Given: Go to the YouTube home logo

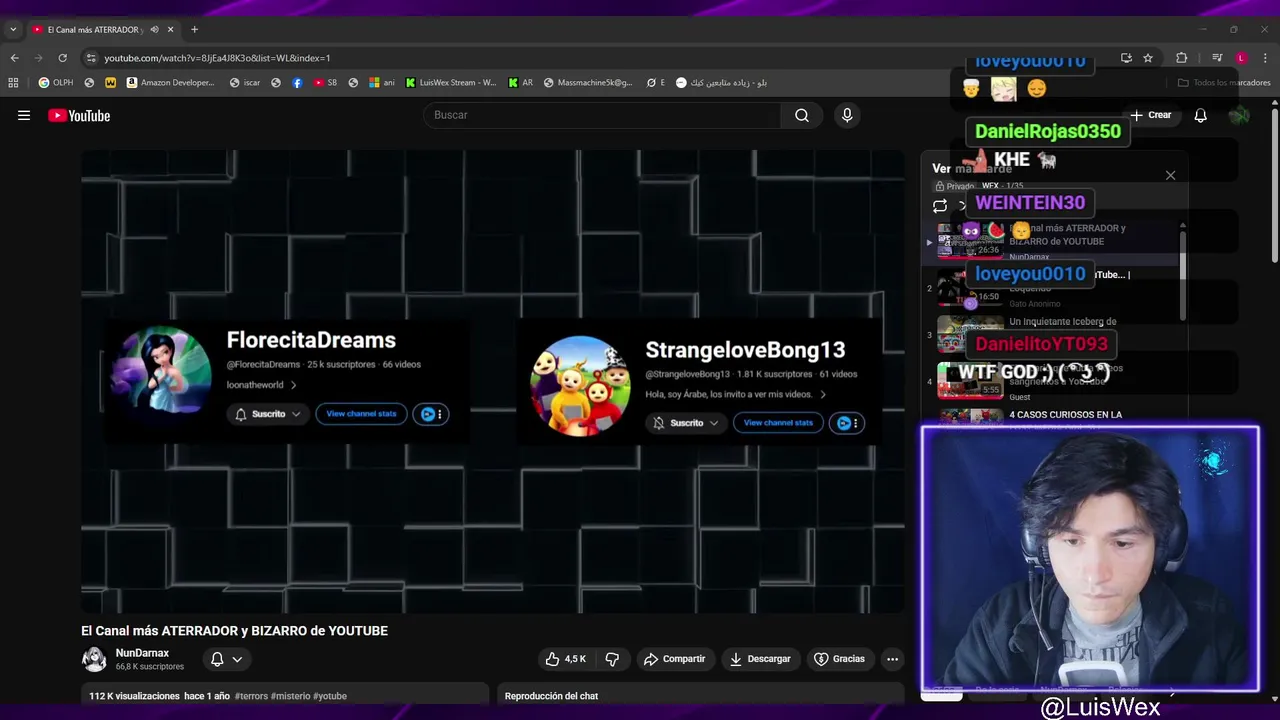Looking at the screenshot, I should [x=79, y=116].
